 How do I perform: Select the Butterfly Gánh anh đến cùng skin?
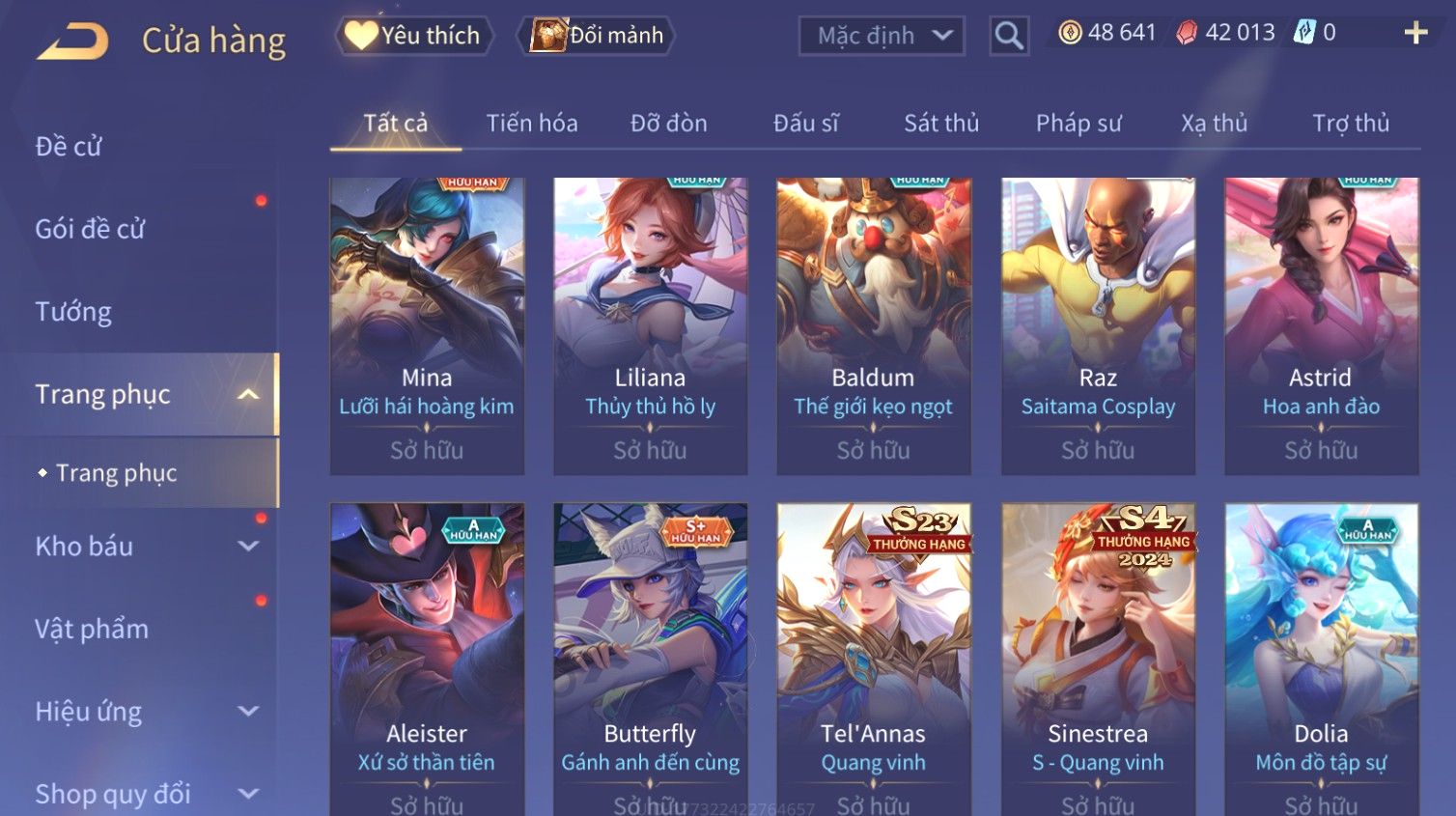click(x=650, y=660)
